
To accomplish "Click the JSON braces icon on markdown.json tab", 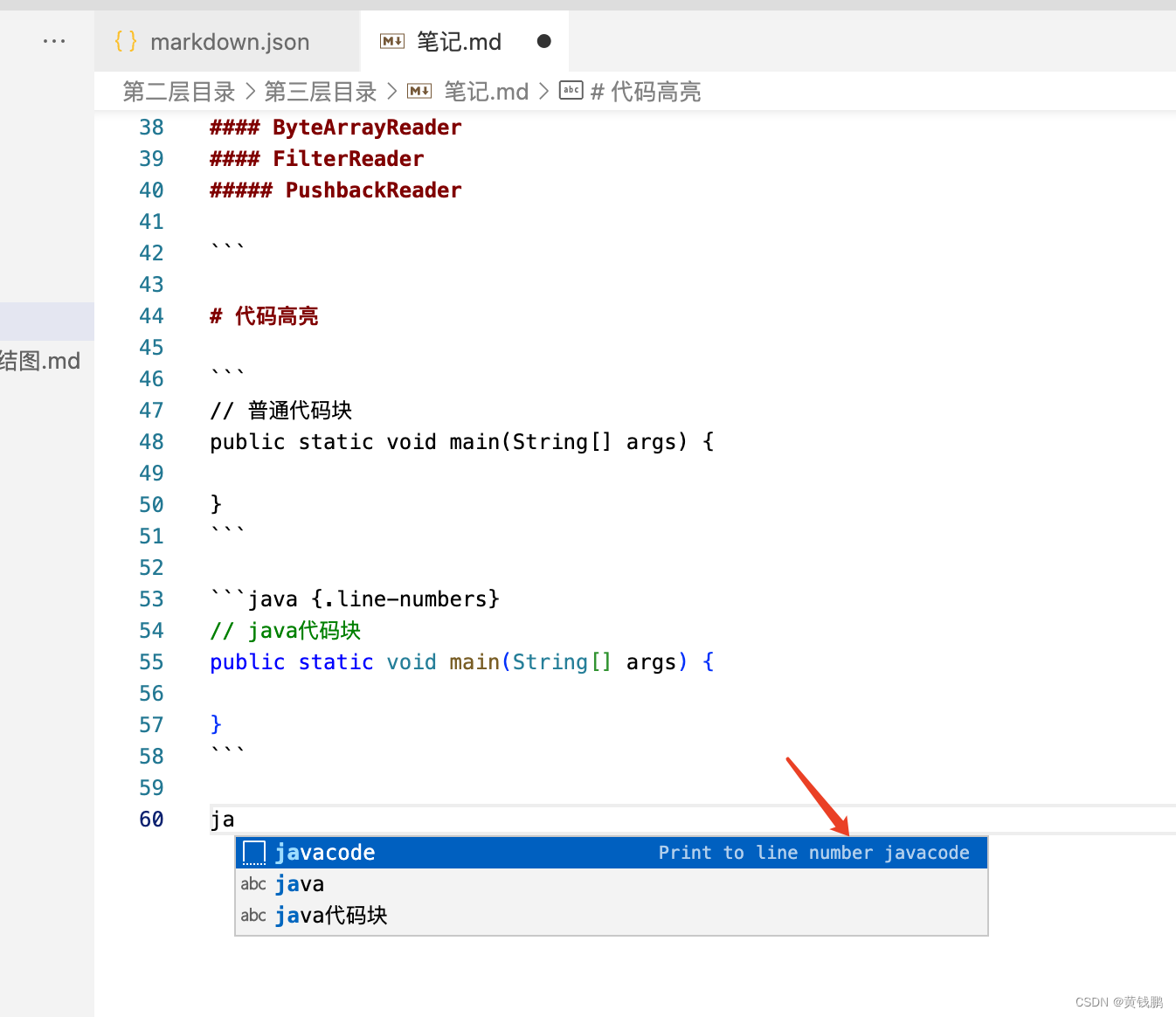I will pyautogui.click(x=126, y=41).
